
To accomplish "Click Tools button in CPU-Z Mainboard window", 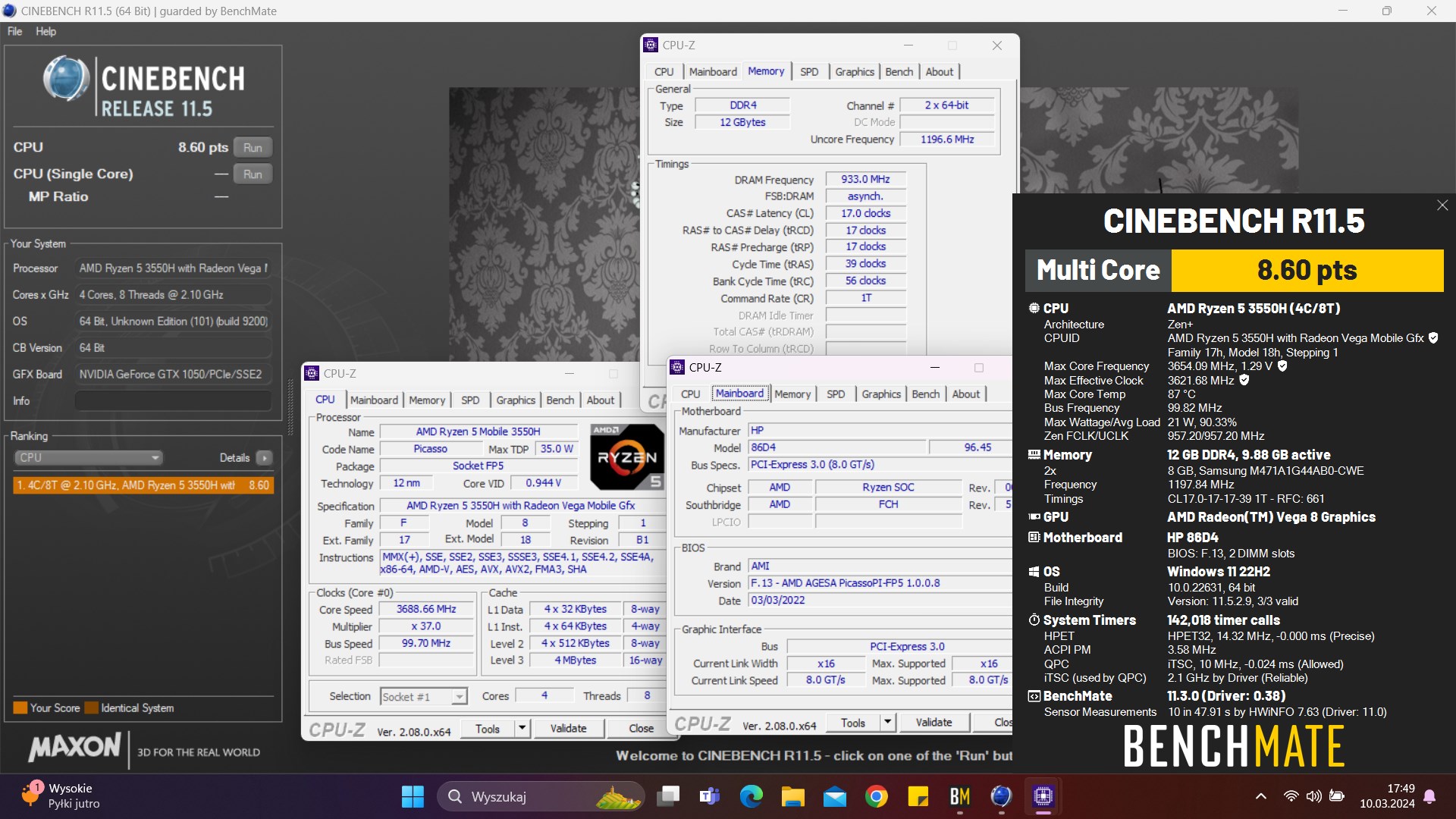I will tap(853, 723).
